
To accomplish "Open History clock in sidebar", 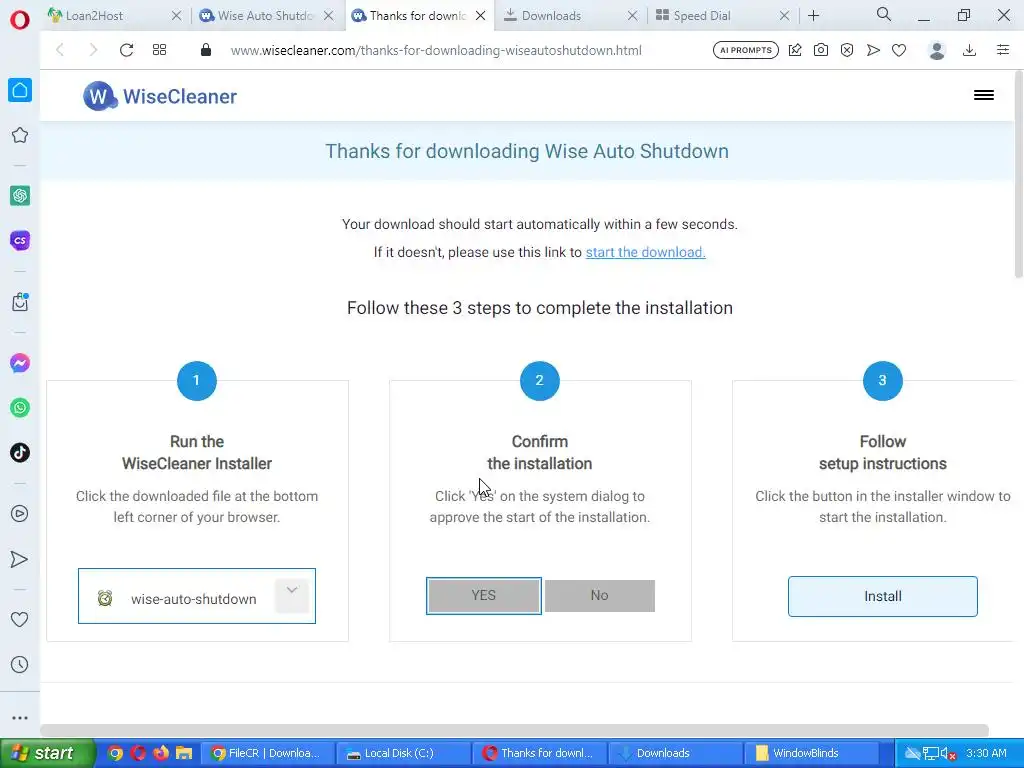I will (20, 664).
